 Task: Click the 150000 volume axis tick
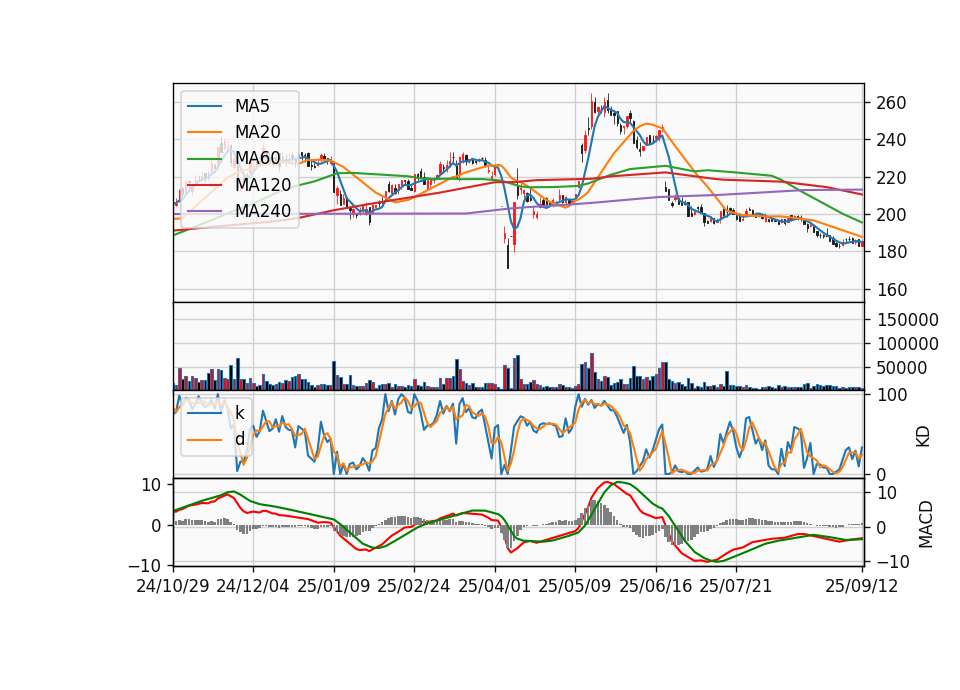[907, 320]
